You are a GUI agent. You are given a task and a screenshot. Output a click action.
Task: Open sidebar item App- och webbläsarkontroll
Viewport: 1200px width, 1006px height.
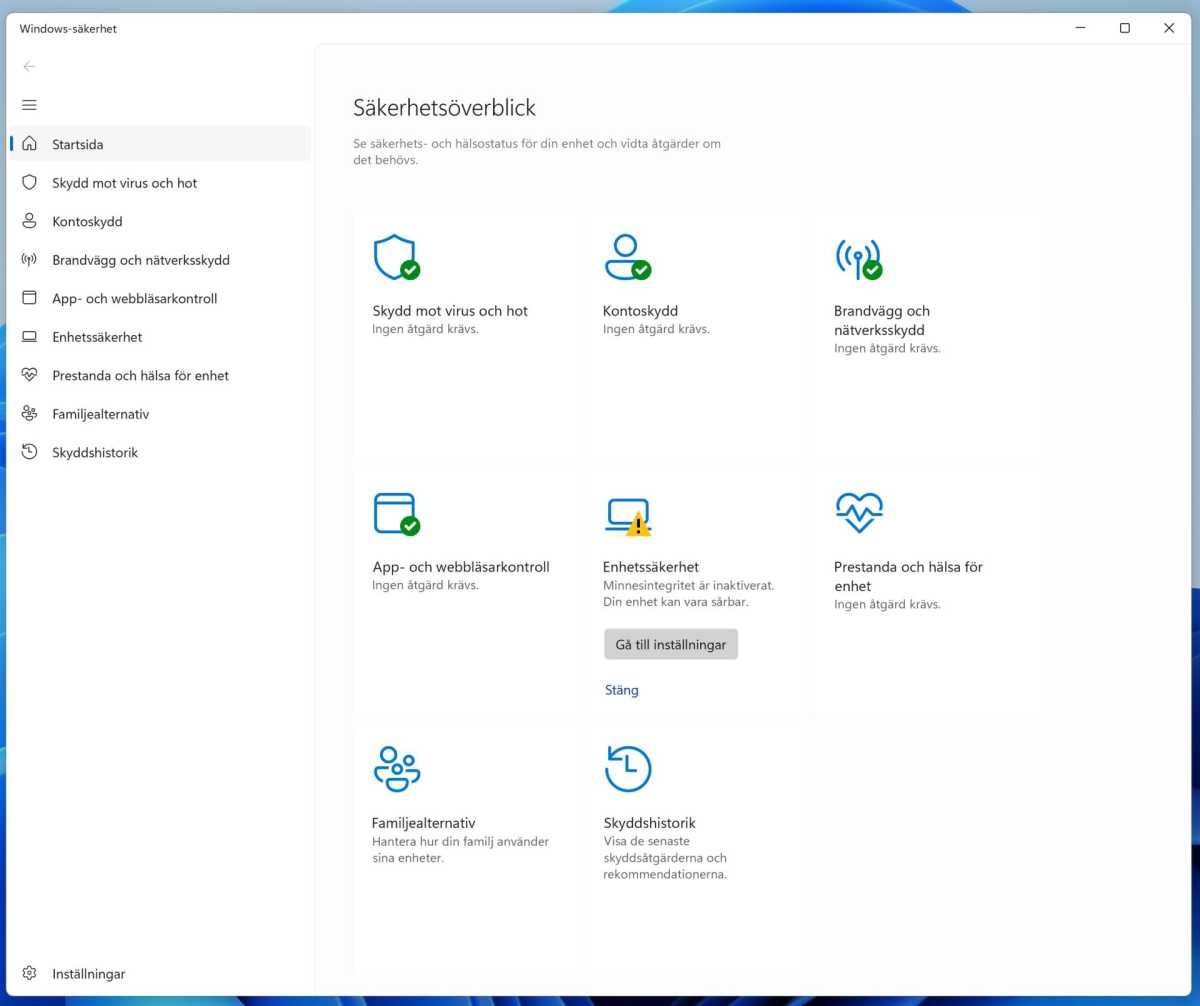tap(134, 298)
